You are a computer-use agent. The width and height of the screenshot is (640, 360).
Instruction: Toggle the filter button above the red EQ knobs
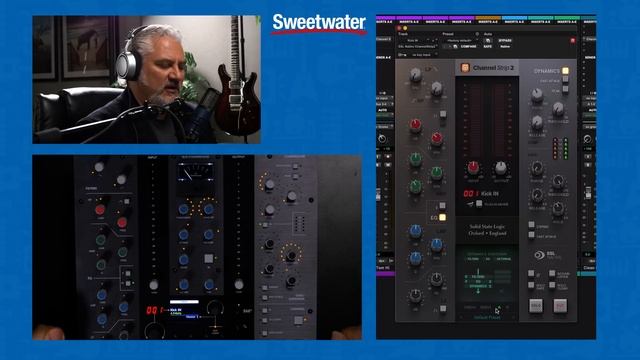pyautogui.click(x=443, y=114)
